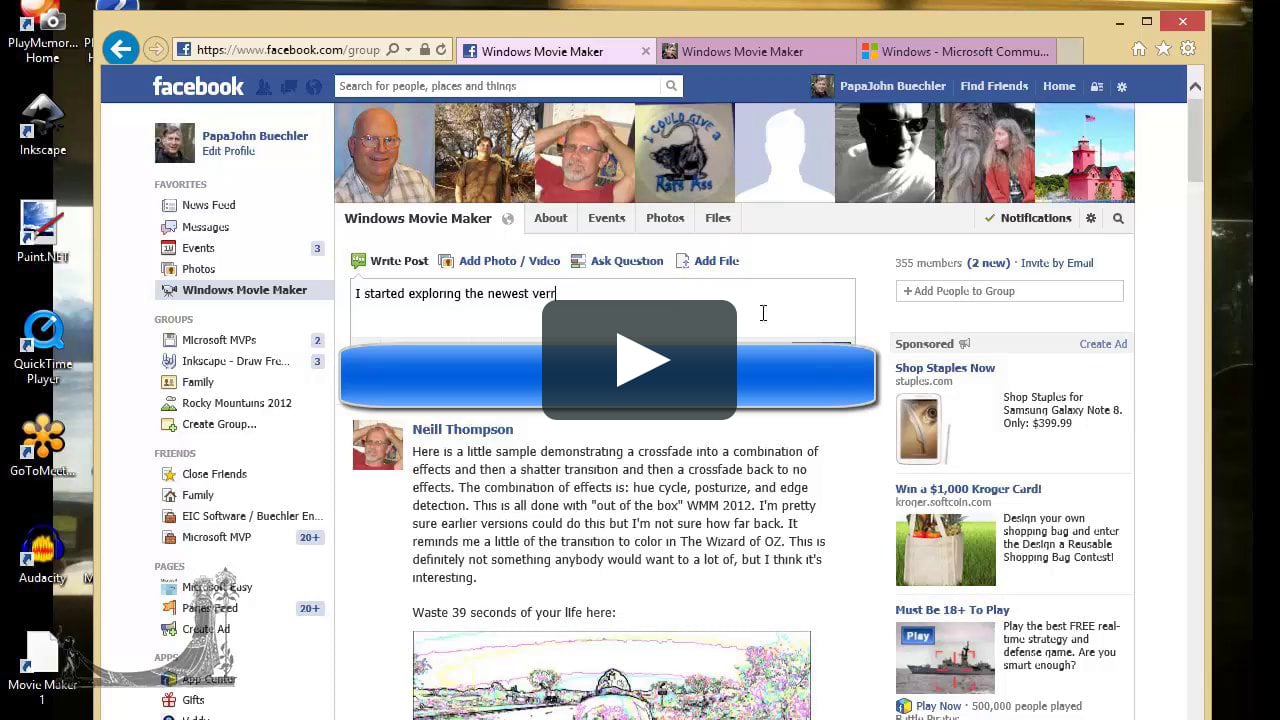Select Add Photo / Video option
Viewport: 1280px width, 720px height.
(x=499, y=261)
